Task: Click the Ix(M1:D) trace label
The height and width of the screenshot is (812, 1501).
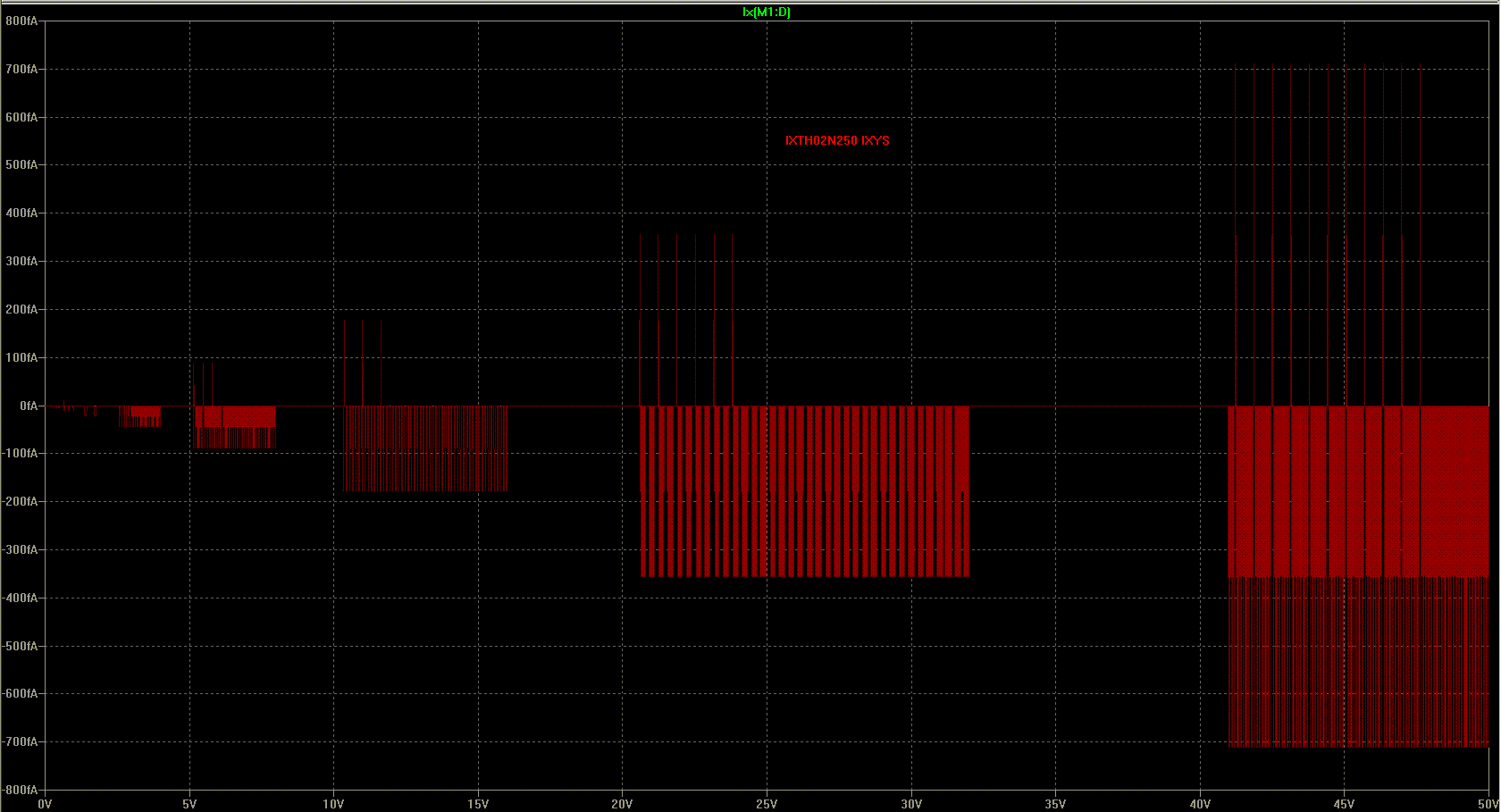Action: pos(767,12)
